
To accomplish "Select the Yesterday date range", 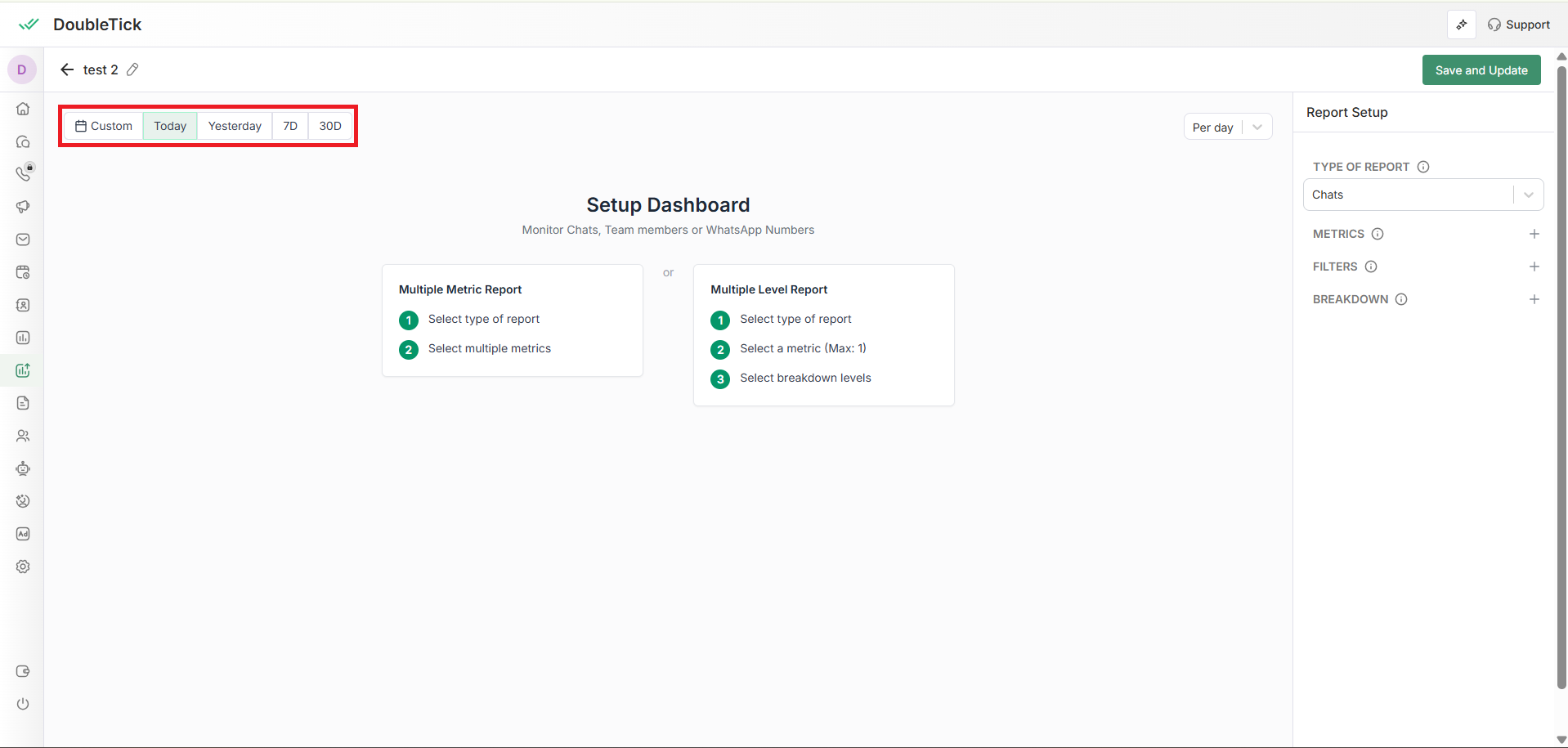I will coord(235,126).
